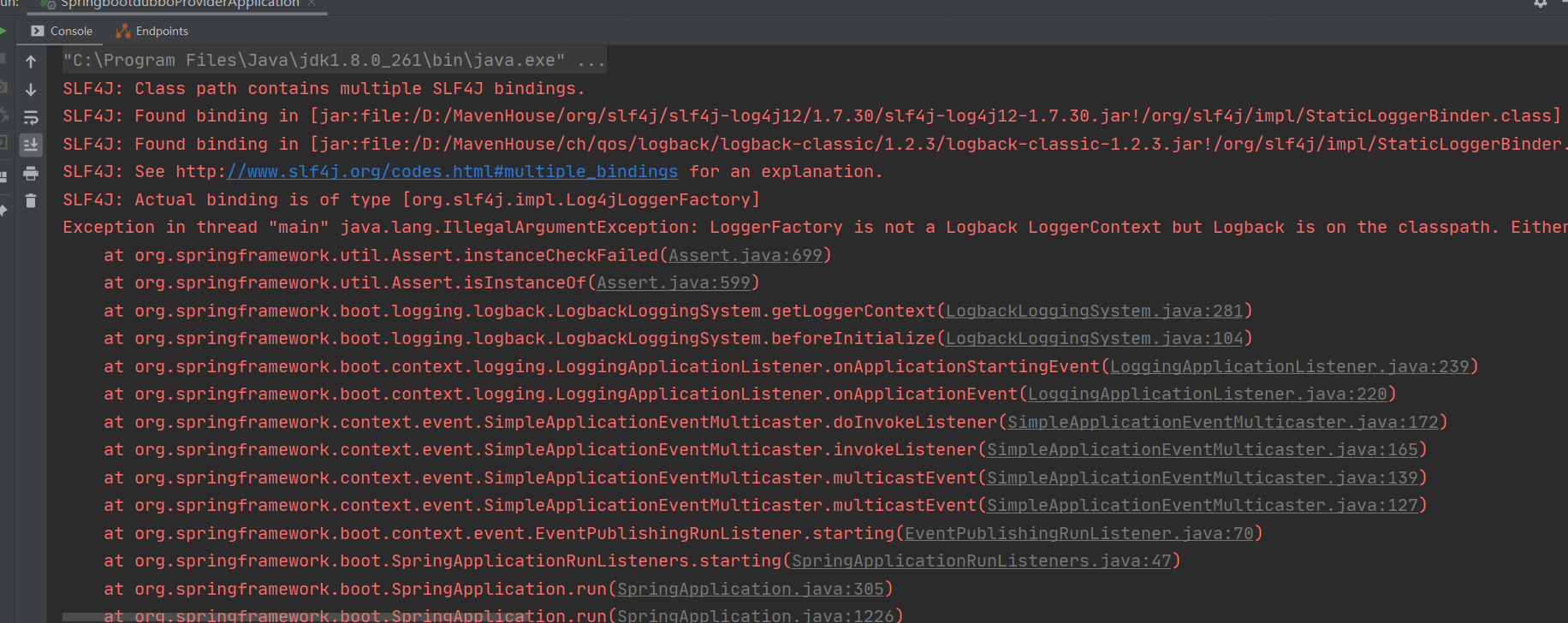Open the slf4j multiple_bindings URL link
Screen dimensions: 1568x623
pos(452,172)
